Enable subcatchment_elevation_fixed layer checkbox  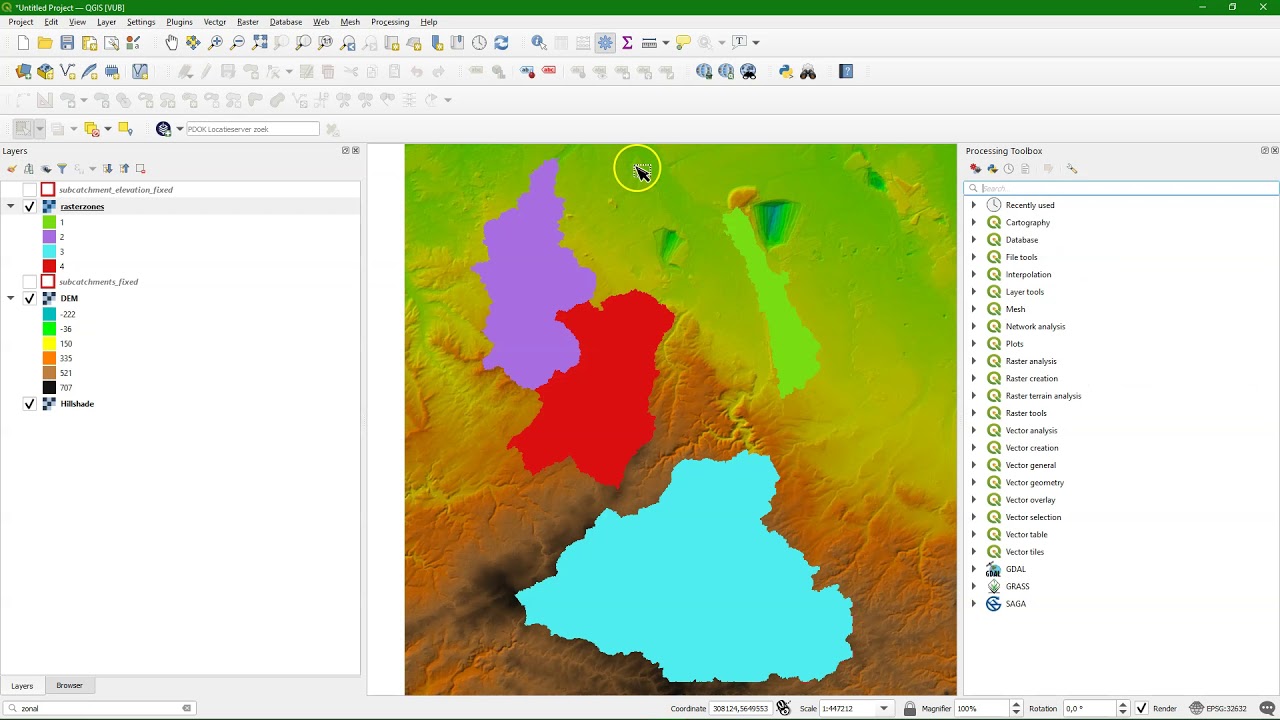pyautogui.click(x=30, y=190)
